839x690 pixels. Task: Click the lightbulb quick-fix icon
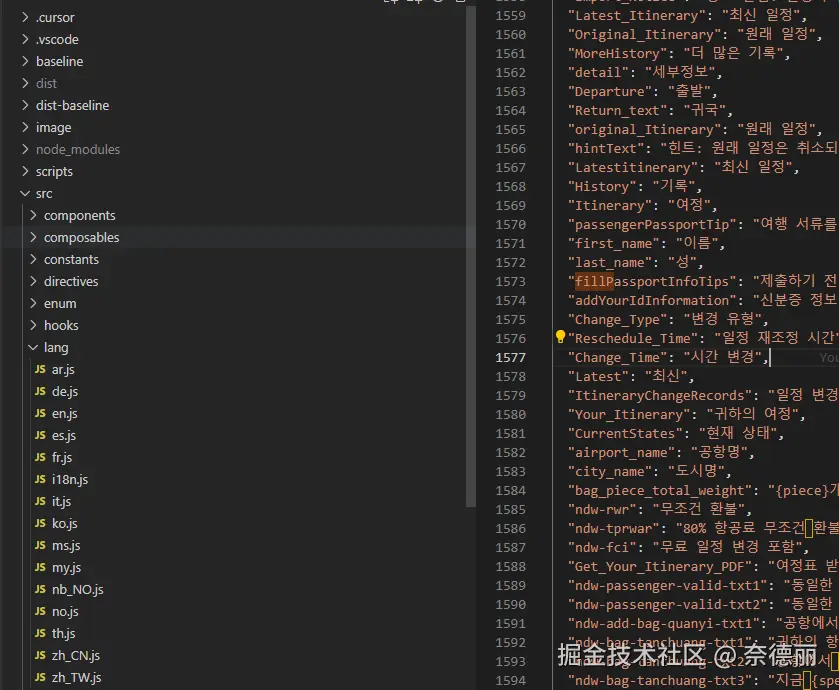[x=560, y=336]
